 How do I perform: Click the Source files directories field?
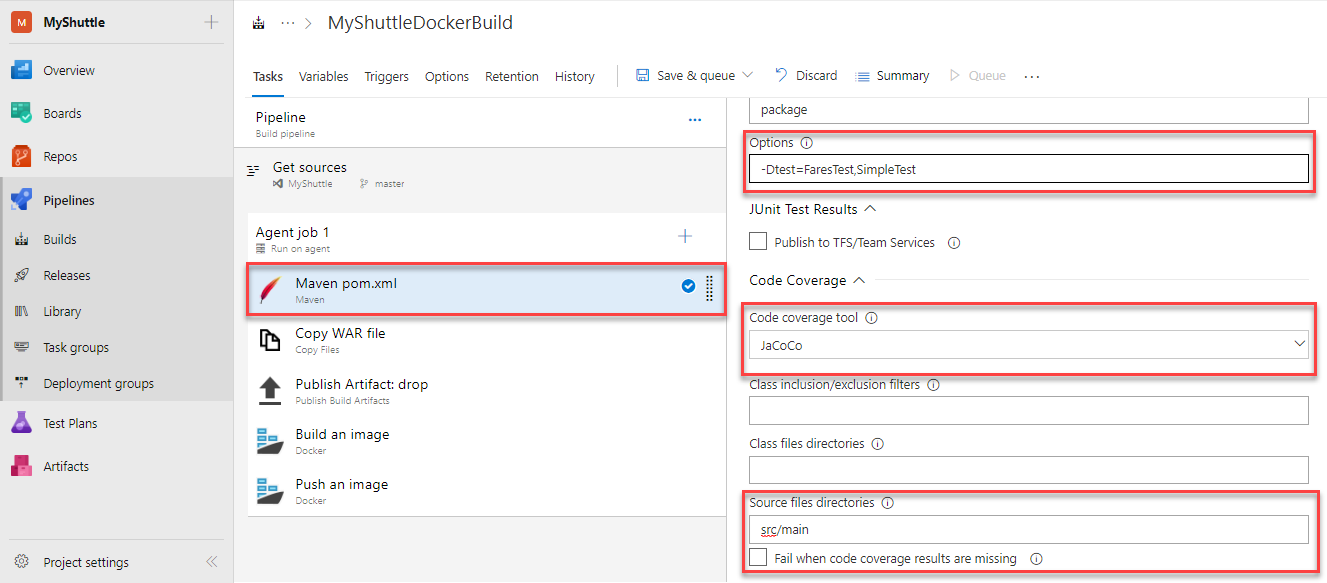tap(1029, 529)
